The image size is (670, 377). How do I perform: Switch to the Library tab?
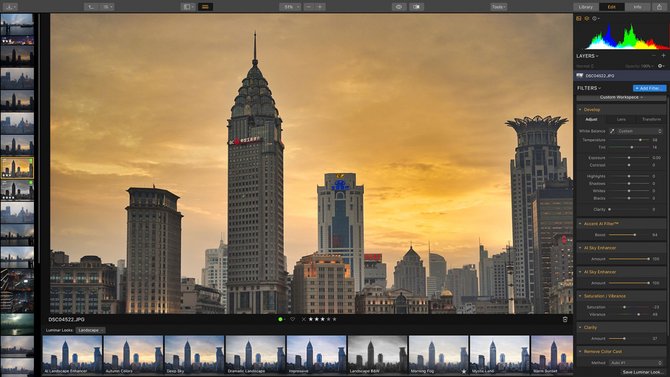[585, 7]
